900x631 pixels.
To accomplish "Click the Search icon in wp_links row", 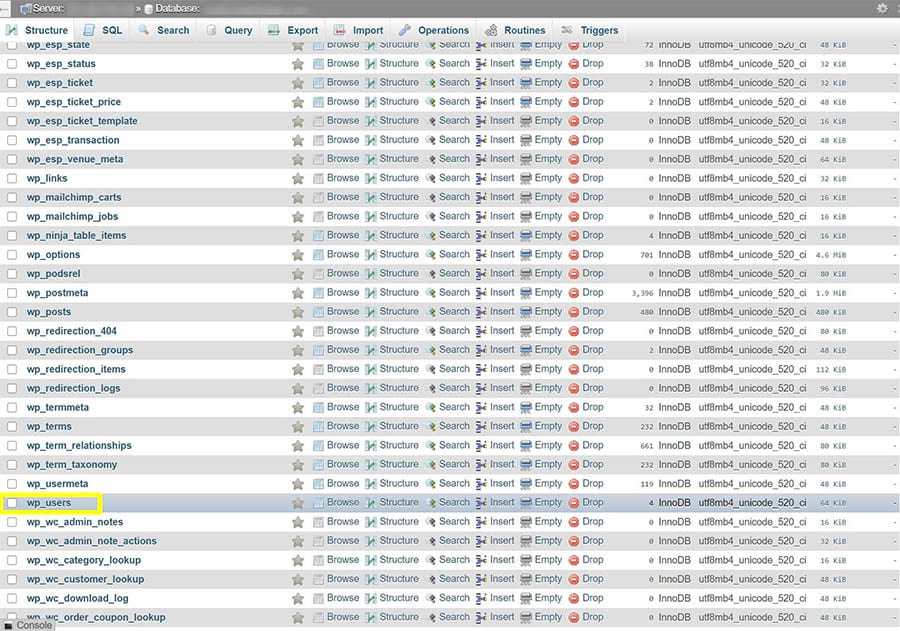I will pos(430,179).
